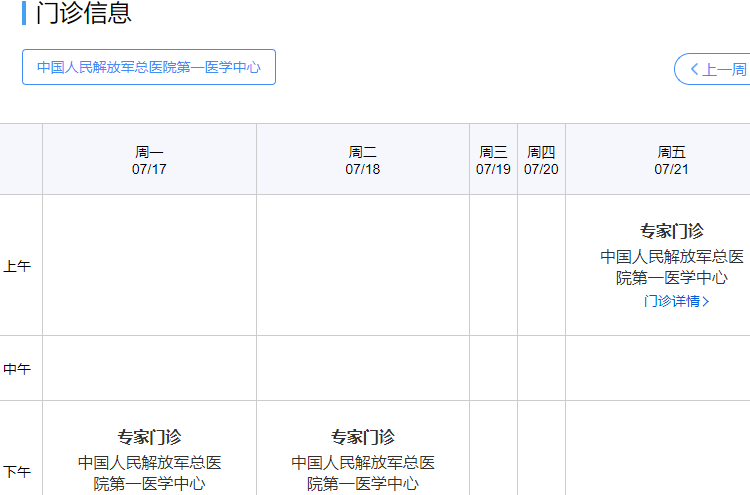Click the 上午 row label
Viewport: 750px width, 495px height.
click(17, 267)
